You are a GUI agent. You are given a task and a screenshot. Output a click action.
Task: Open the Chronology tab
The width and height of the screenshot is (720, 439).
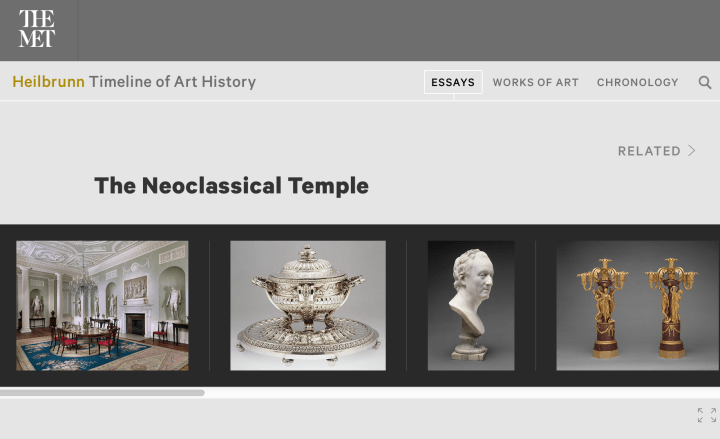(637, 82)
